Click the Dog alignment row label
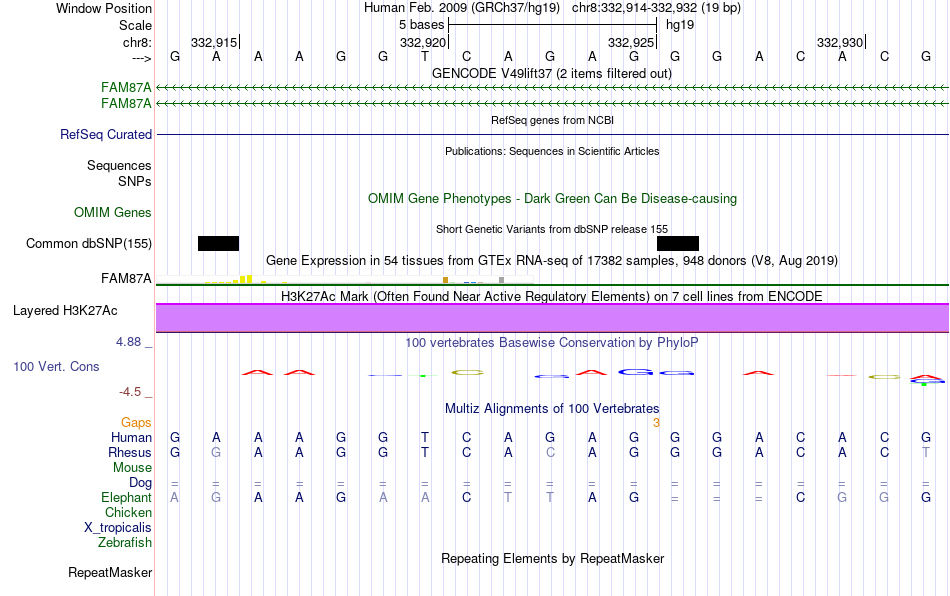Viewport: 950px width, 596px height. click(x=141, y=483)
